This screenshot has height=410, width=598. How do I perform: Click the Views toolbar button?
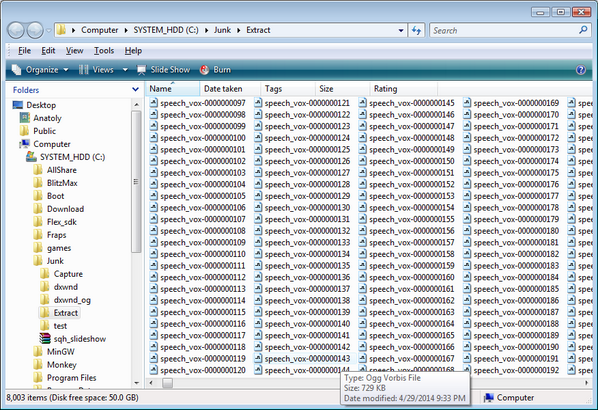(96, 70)
